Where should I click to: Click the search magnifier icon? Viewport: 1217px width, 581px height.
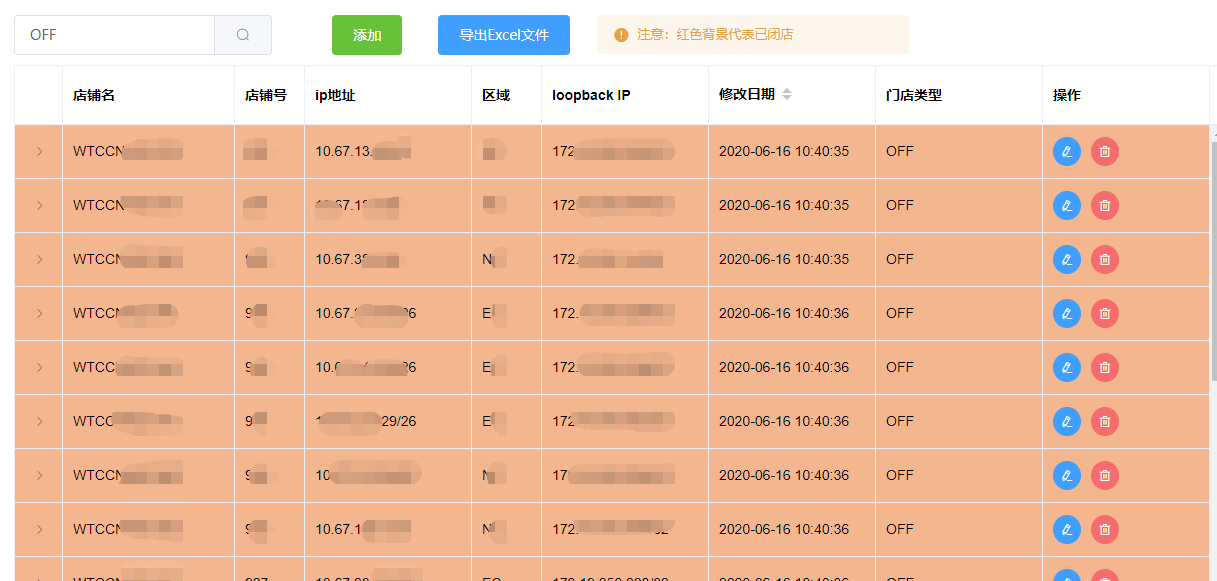coord(242,34)
